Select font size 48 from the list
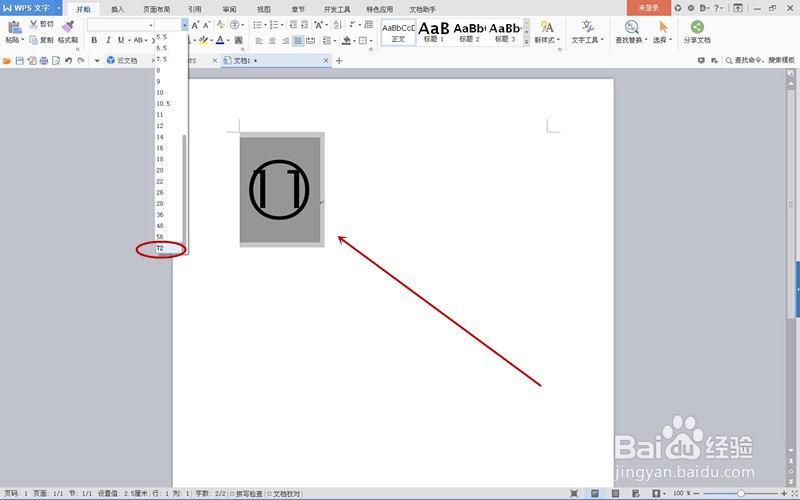This screenshot has width=800, height=500. (x=169, y=226)
